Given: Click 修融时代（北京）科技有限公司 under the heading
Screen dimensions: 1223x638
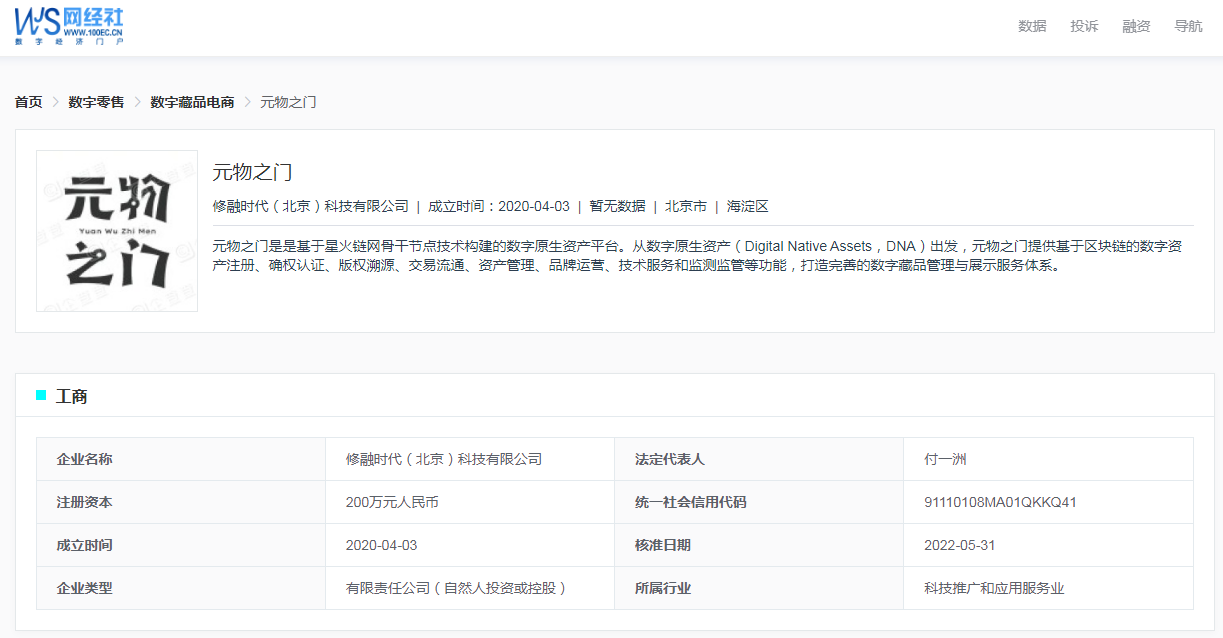Looking at the screenshot, I should [x=311, y=206].
